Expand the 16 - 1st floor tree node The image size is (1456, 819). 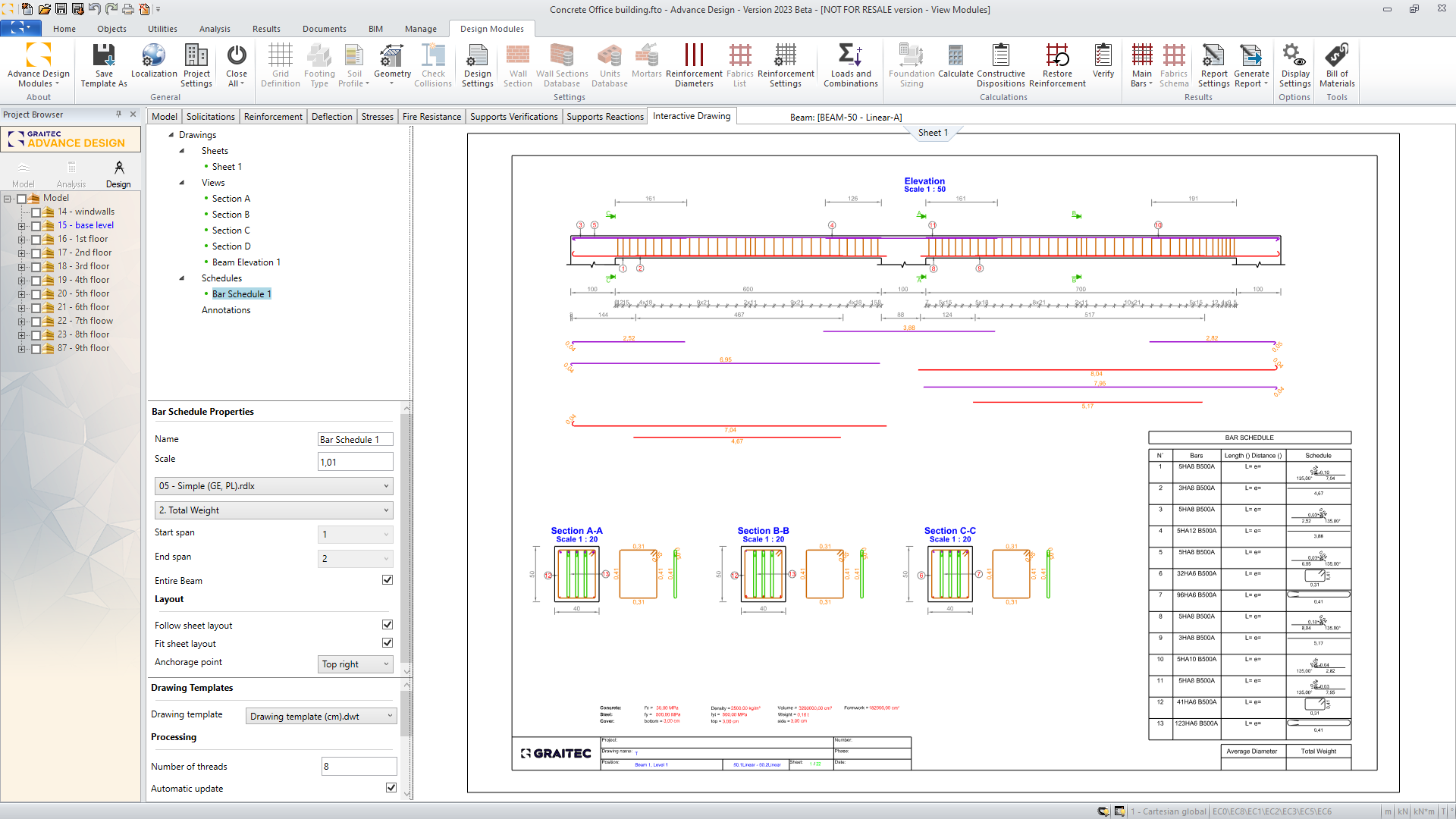[21, 240]
